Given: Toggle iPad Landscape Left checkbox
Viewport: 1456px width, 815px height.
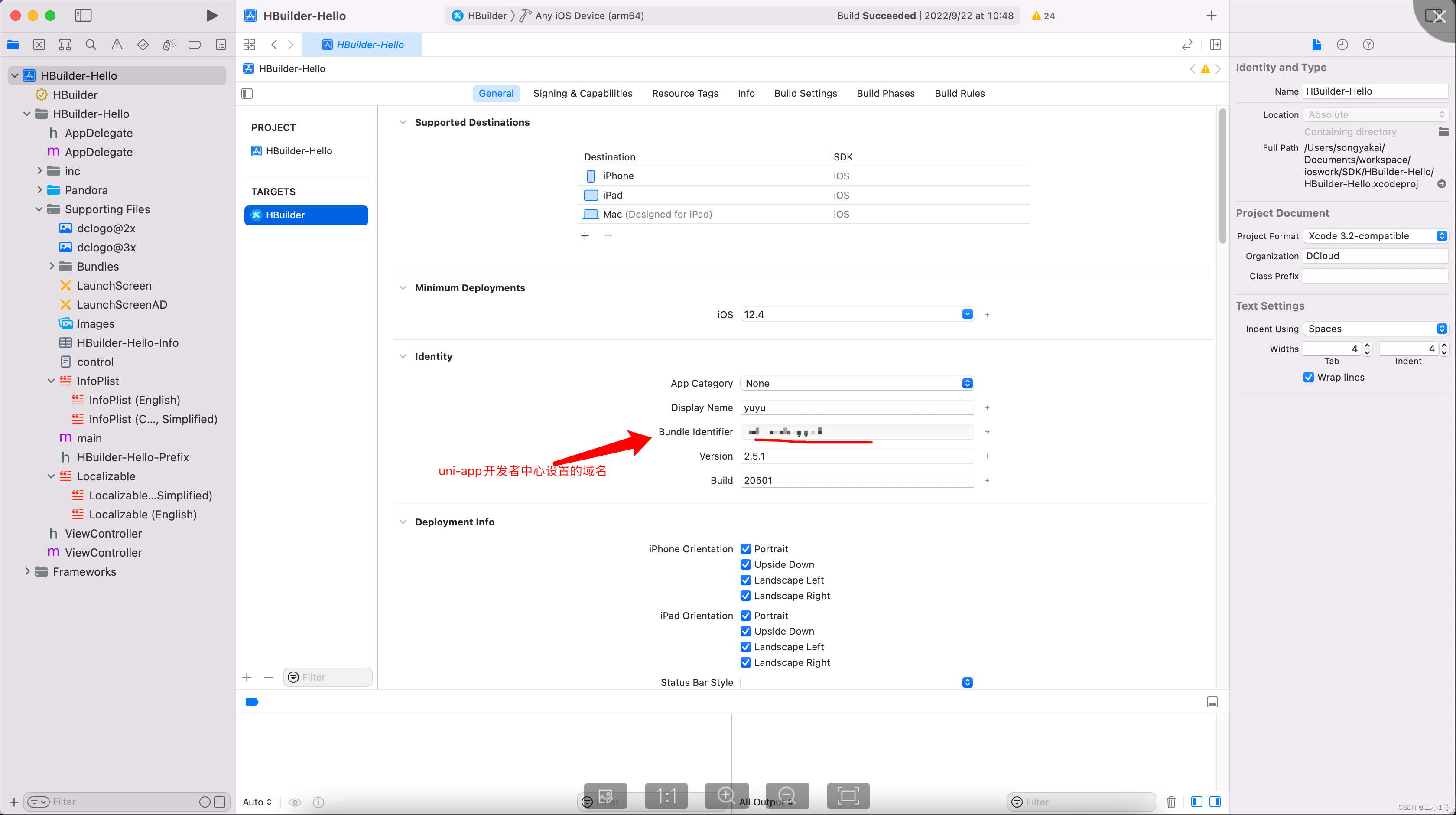Looking at the screenshot, I should (745, 647).
